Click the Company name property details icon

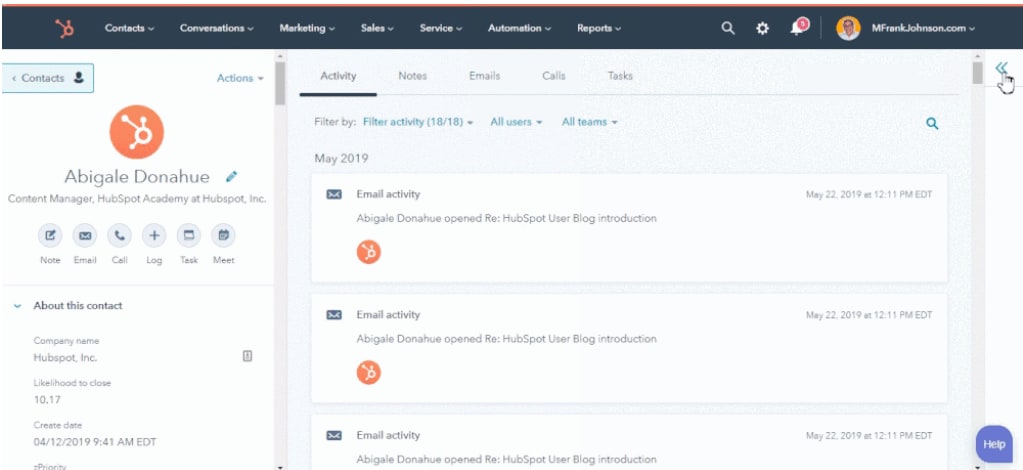[247, 356]
